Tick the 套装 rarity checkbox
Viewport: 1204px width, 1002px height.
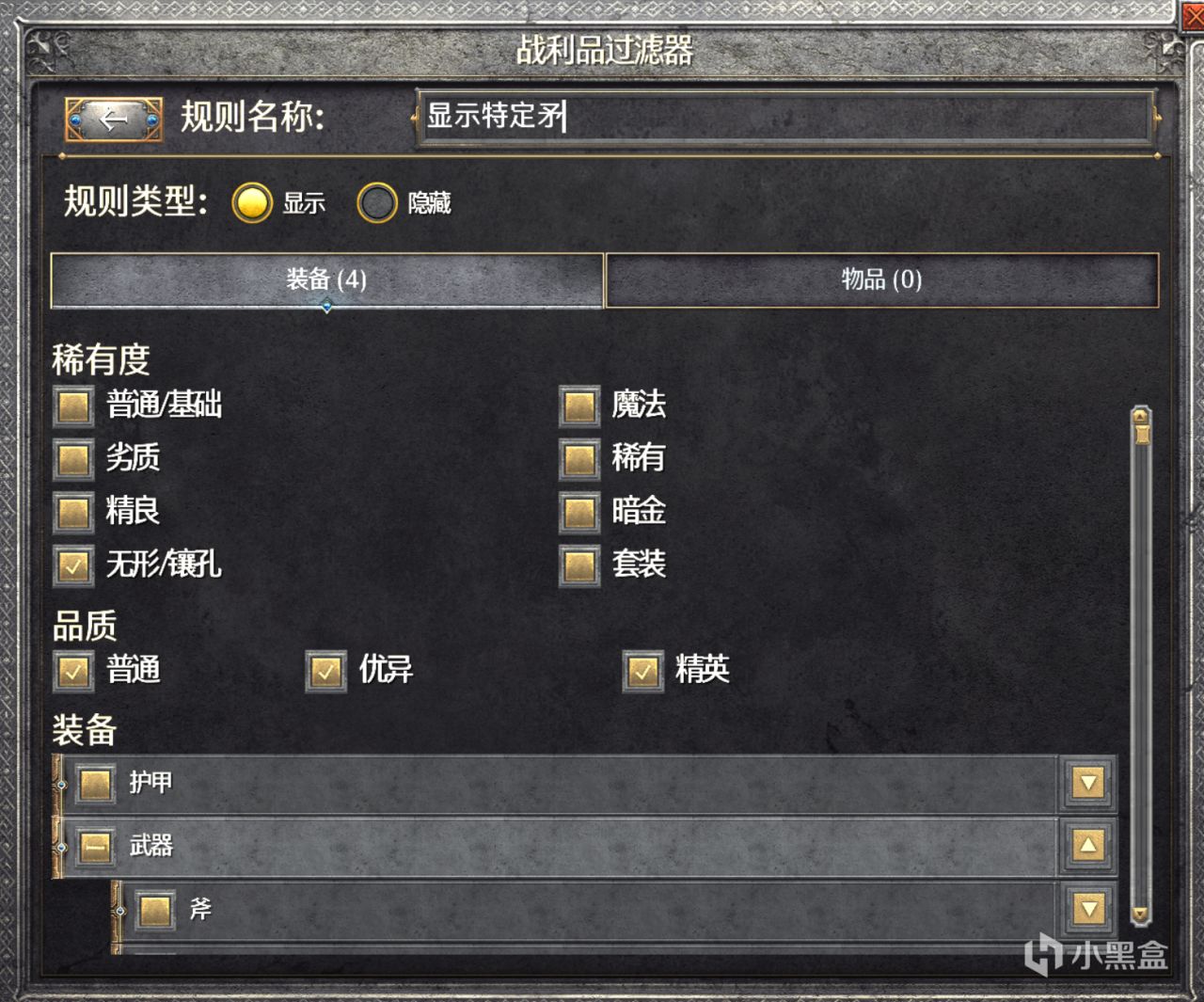point(579,565)
